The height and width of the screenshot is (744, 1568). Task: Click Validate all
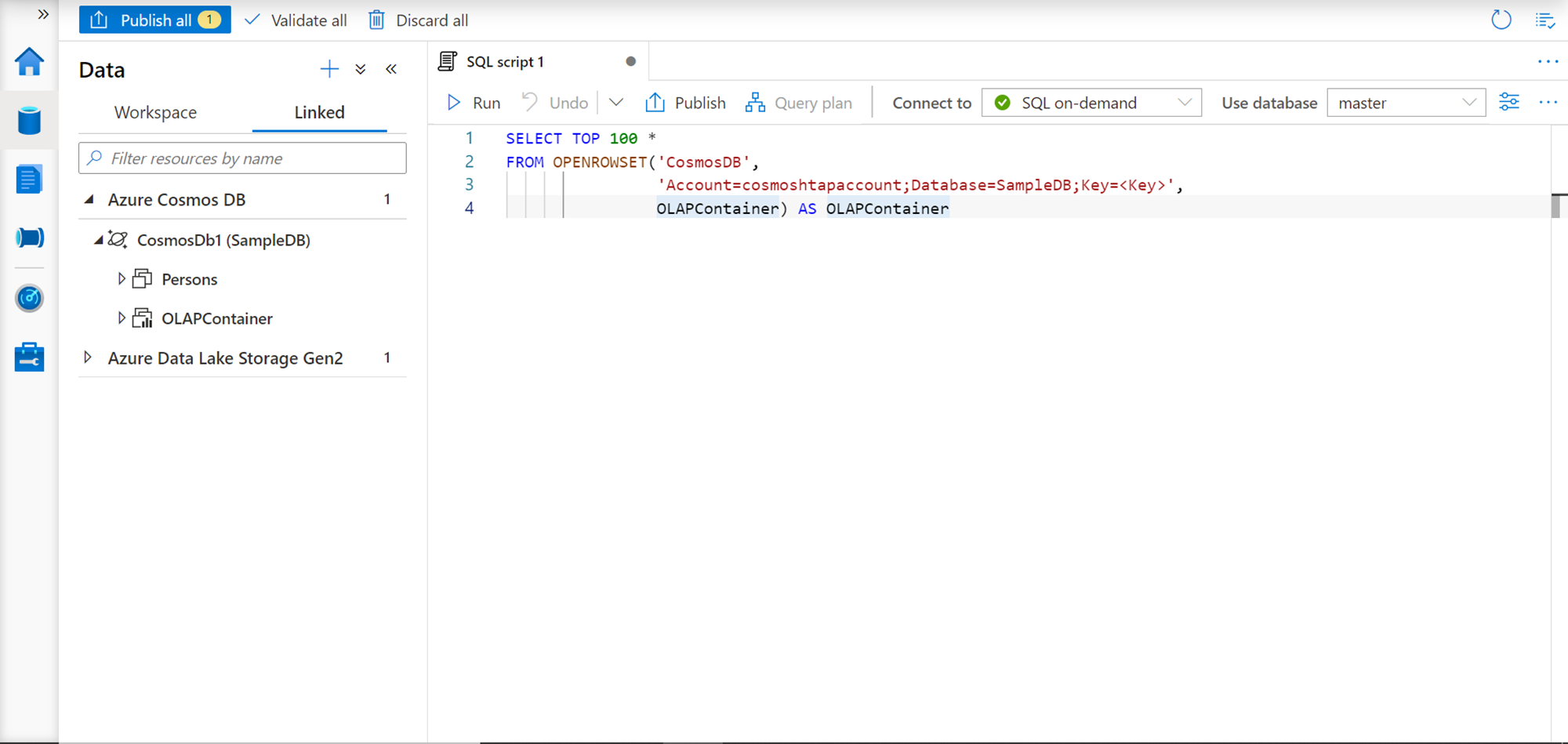coord(296,20)
